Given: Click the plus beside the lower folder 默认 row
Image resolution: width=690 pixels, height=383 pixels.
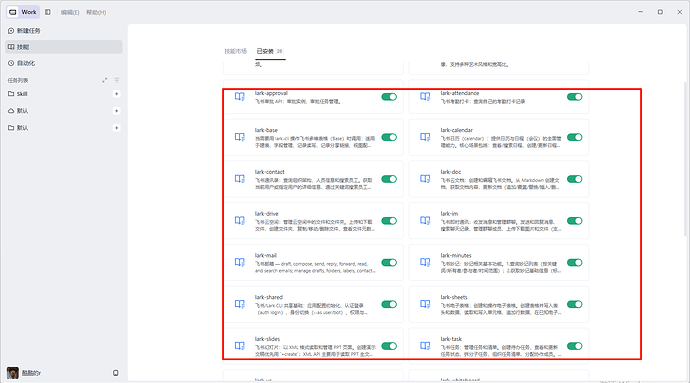Looking at the screenshot, I should [116, 128].
